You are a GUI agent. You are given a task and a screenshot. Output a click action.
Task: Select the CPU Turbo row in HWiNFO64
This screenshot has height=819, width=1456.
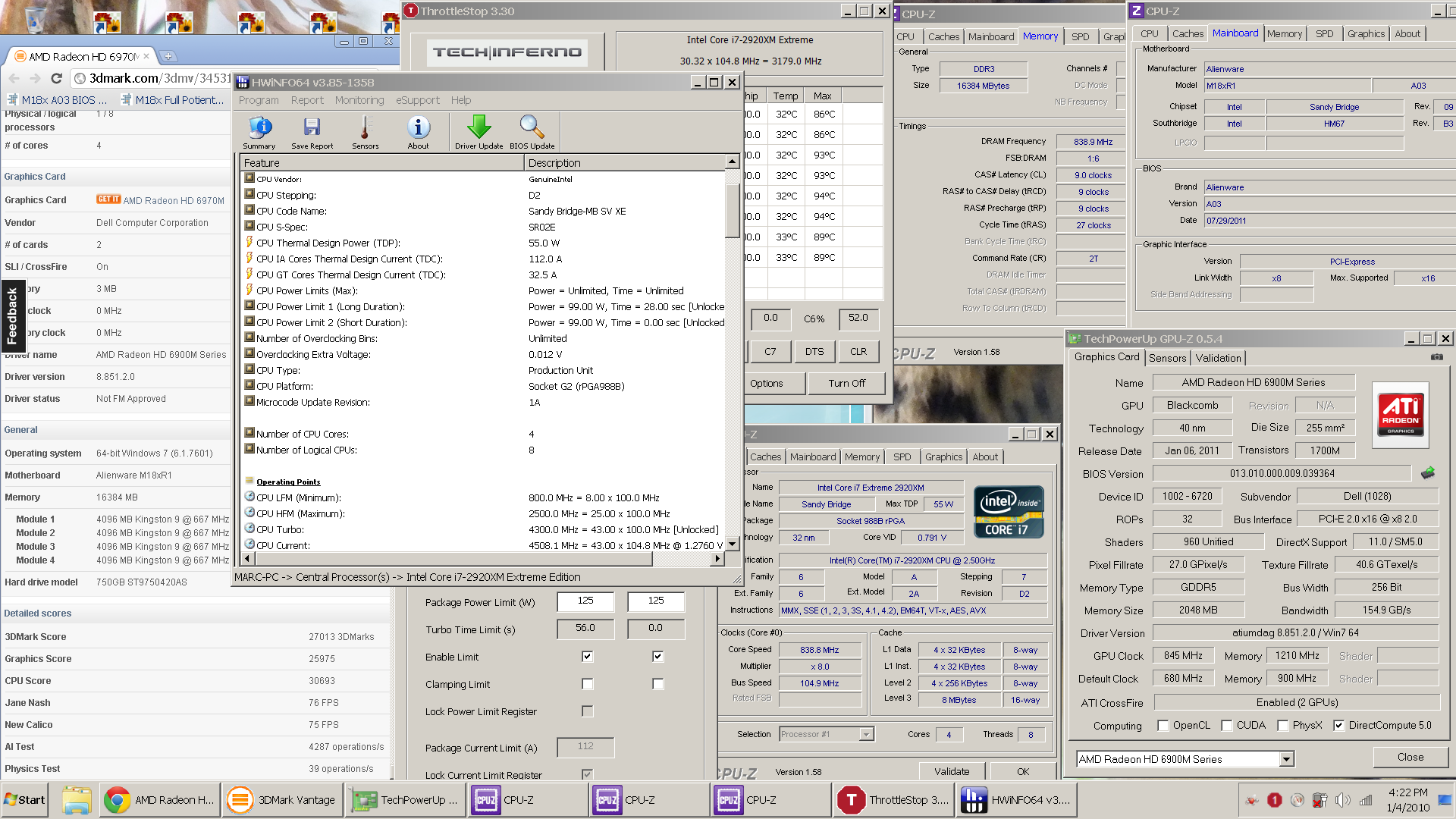482,529
